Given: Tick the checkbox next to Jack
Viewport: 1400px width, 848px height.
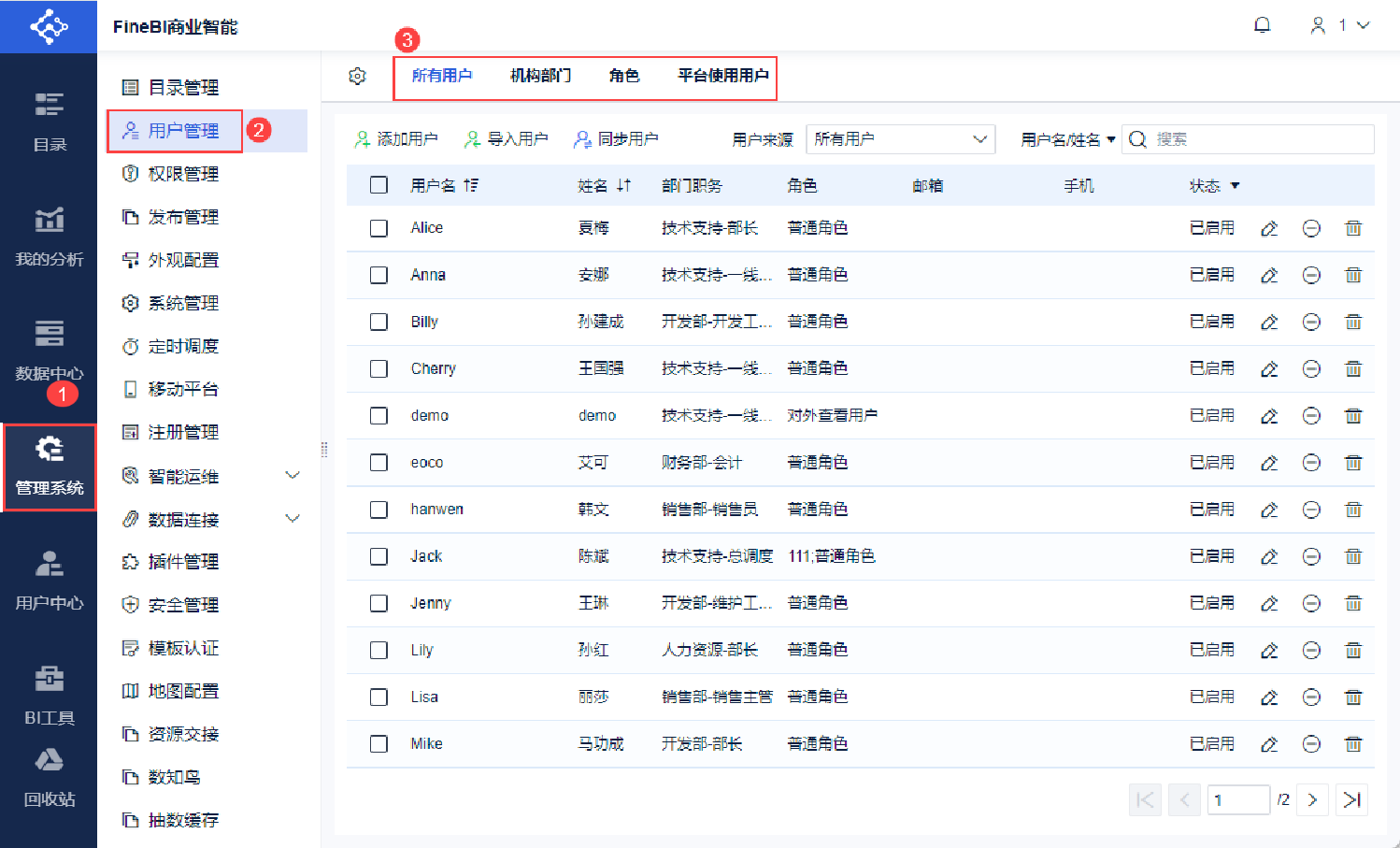Looking at the screenshot, I should tap(379, 556).
